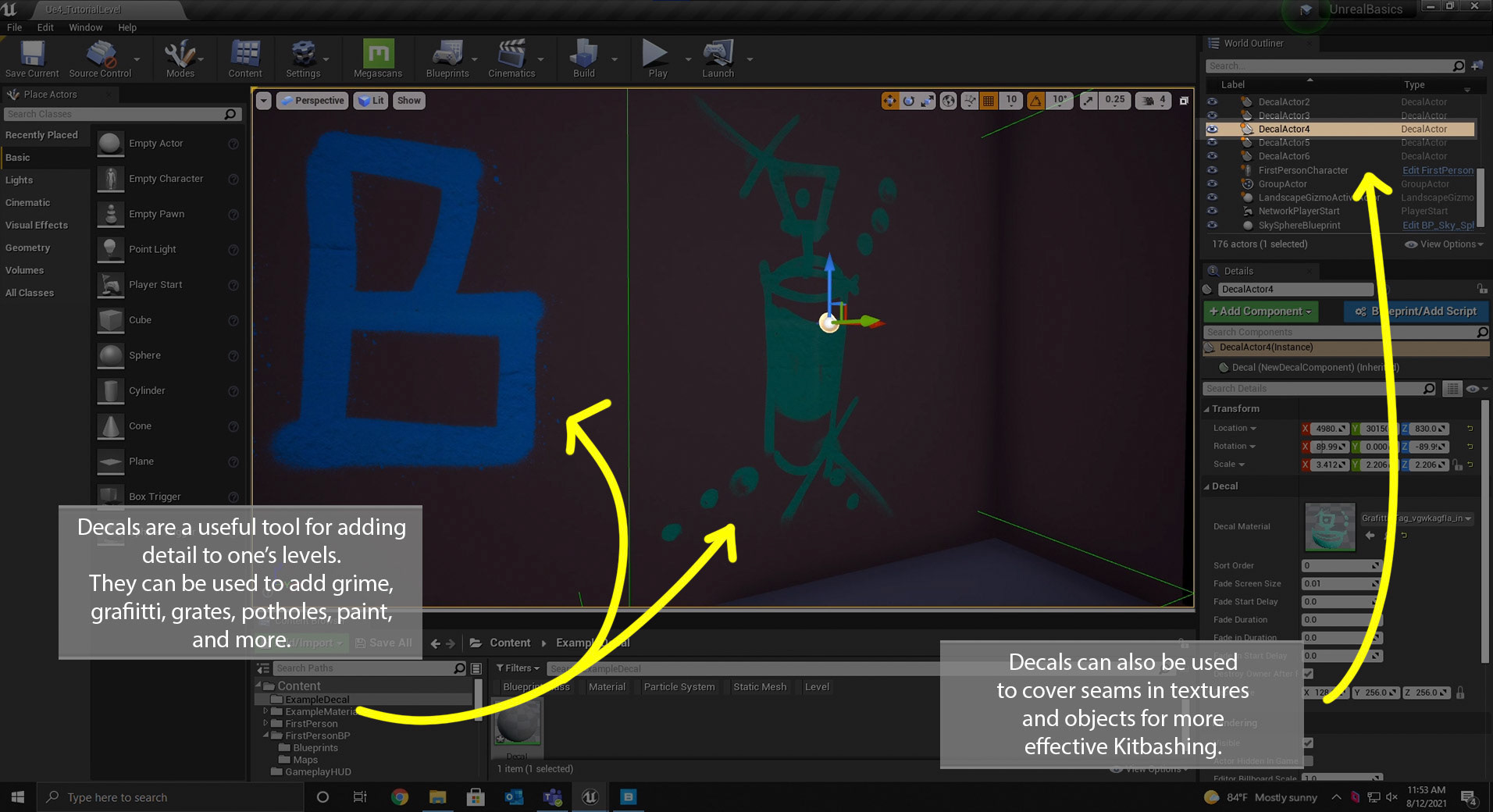Open Edit FirstPerson blueprint link
Viewport: 1493px width, 812px height.
coord(1438,170)
